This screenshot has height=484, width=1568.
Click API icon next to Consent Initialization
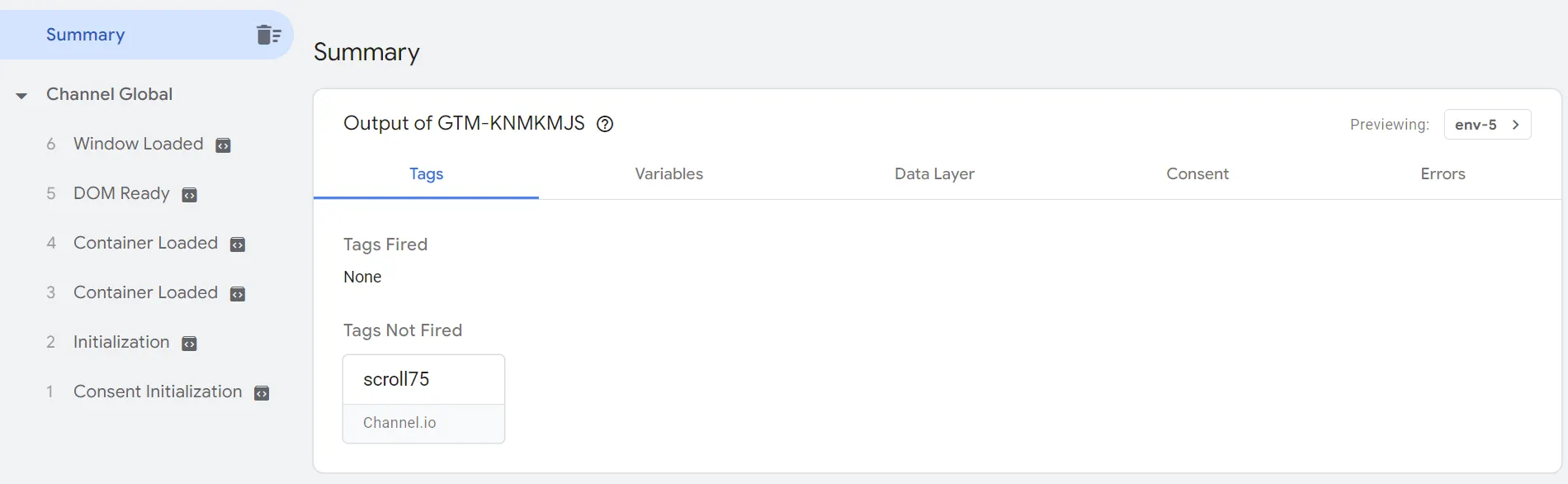[262, 393]
